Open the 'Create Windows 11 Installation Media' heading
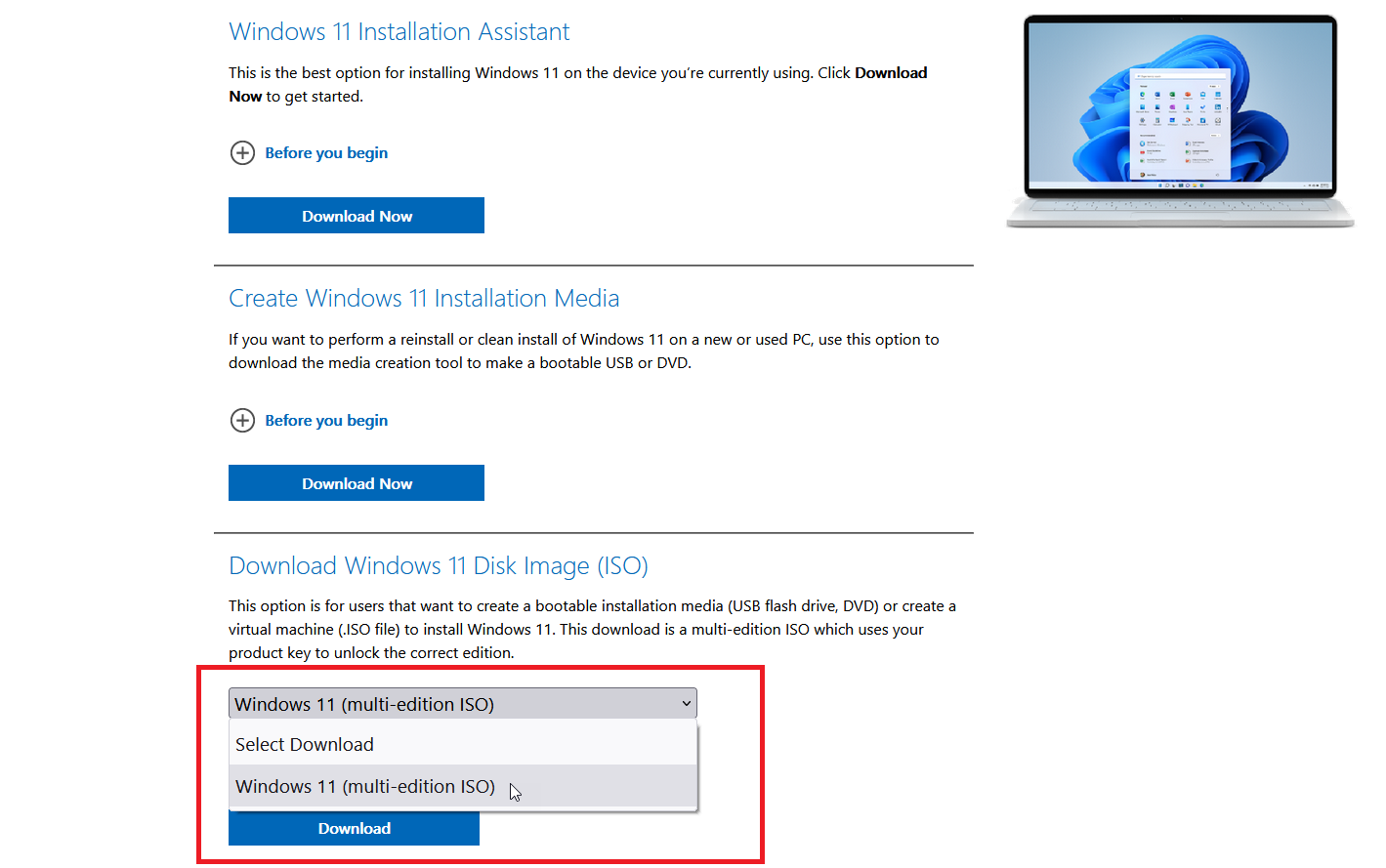 click(x=424, y=298)
